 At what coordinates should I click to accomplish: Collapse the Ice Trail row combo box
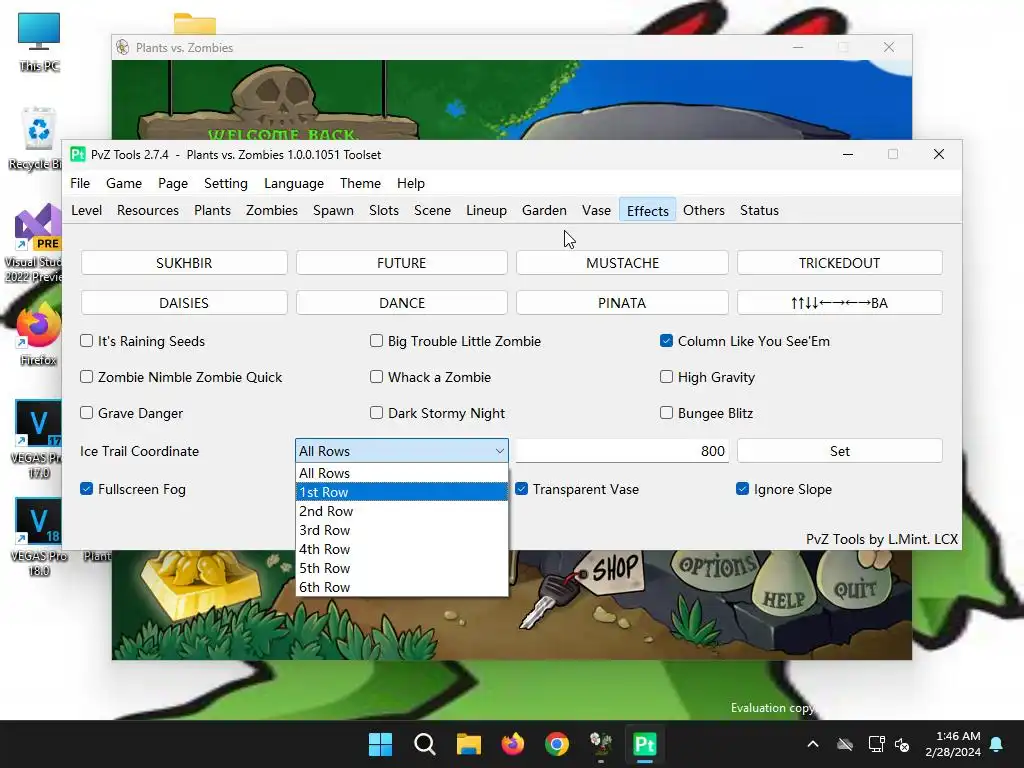402,451
